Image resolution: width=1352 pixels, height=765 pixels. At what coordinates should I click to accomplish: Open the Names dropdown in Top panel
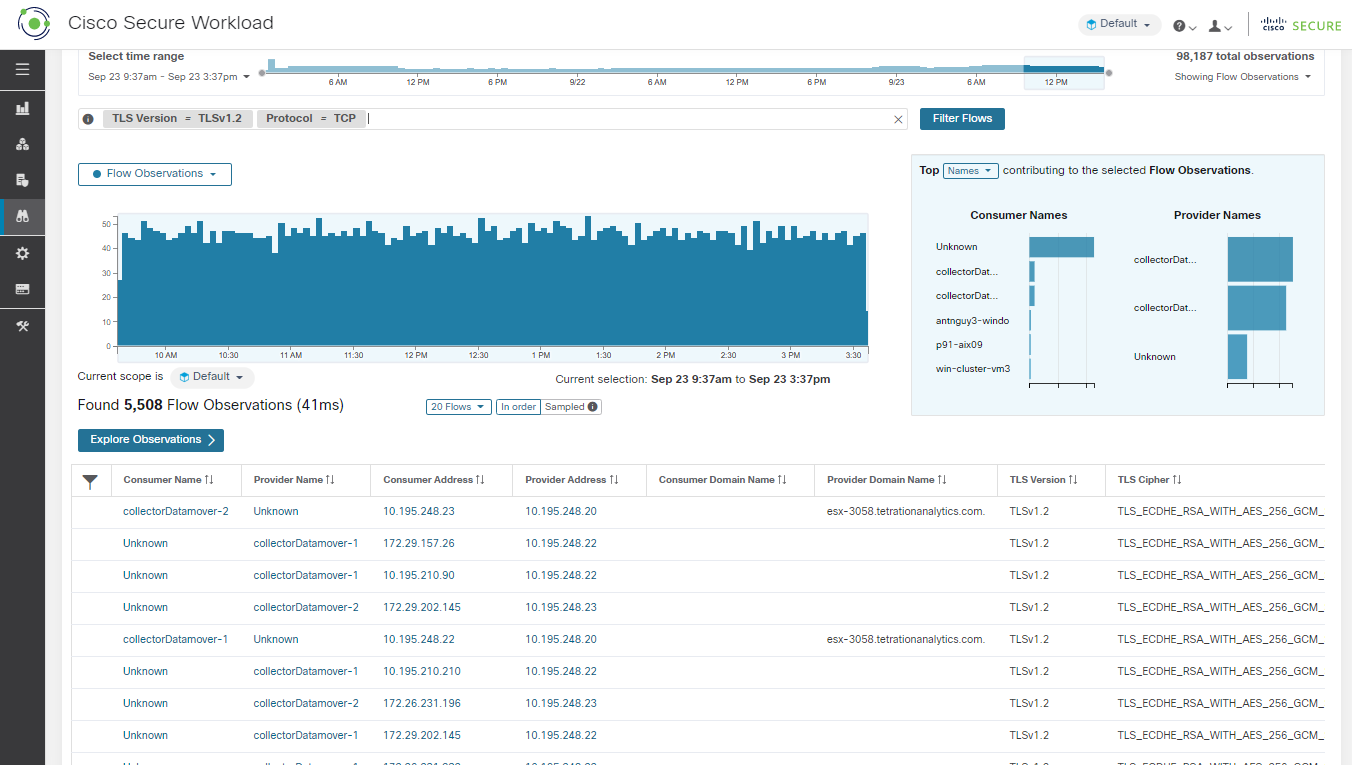click(971, 171)
